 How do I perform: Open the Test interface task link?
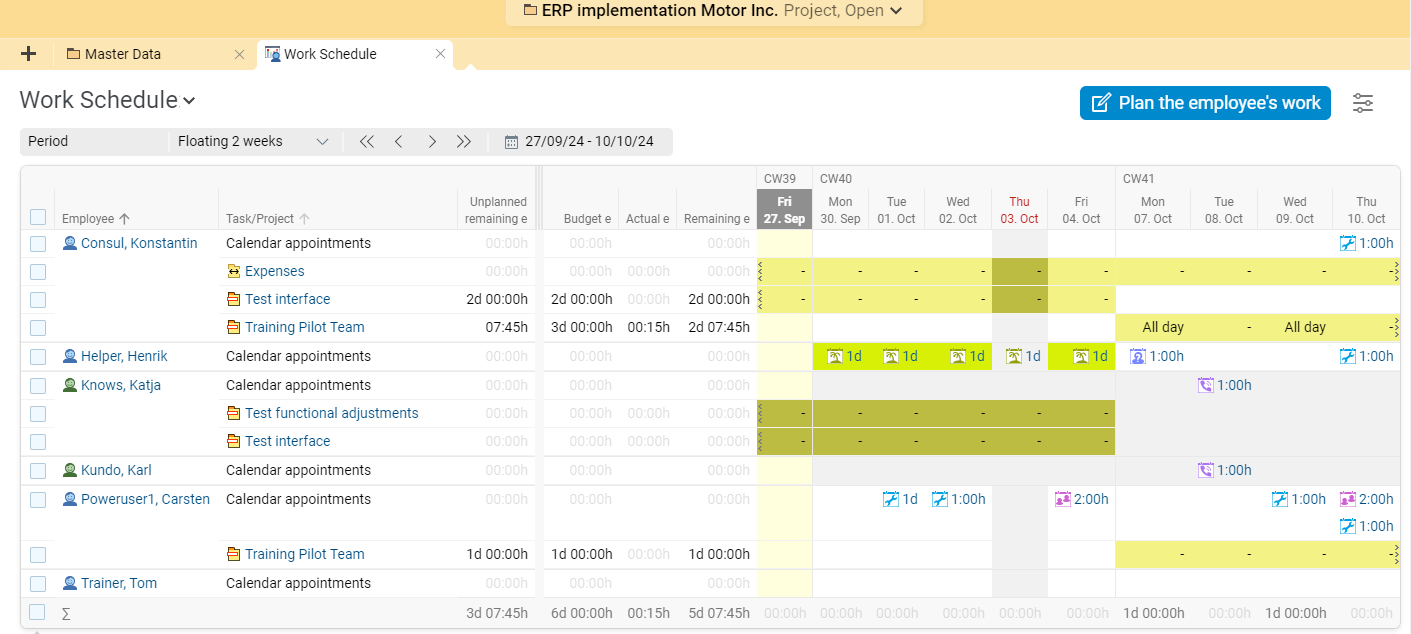[x=288, y=298]
